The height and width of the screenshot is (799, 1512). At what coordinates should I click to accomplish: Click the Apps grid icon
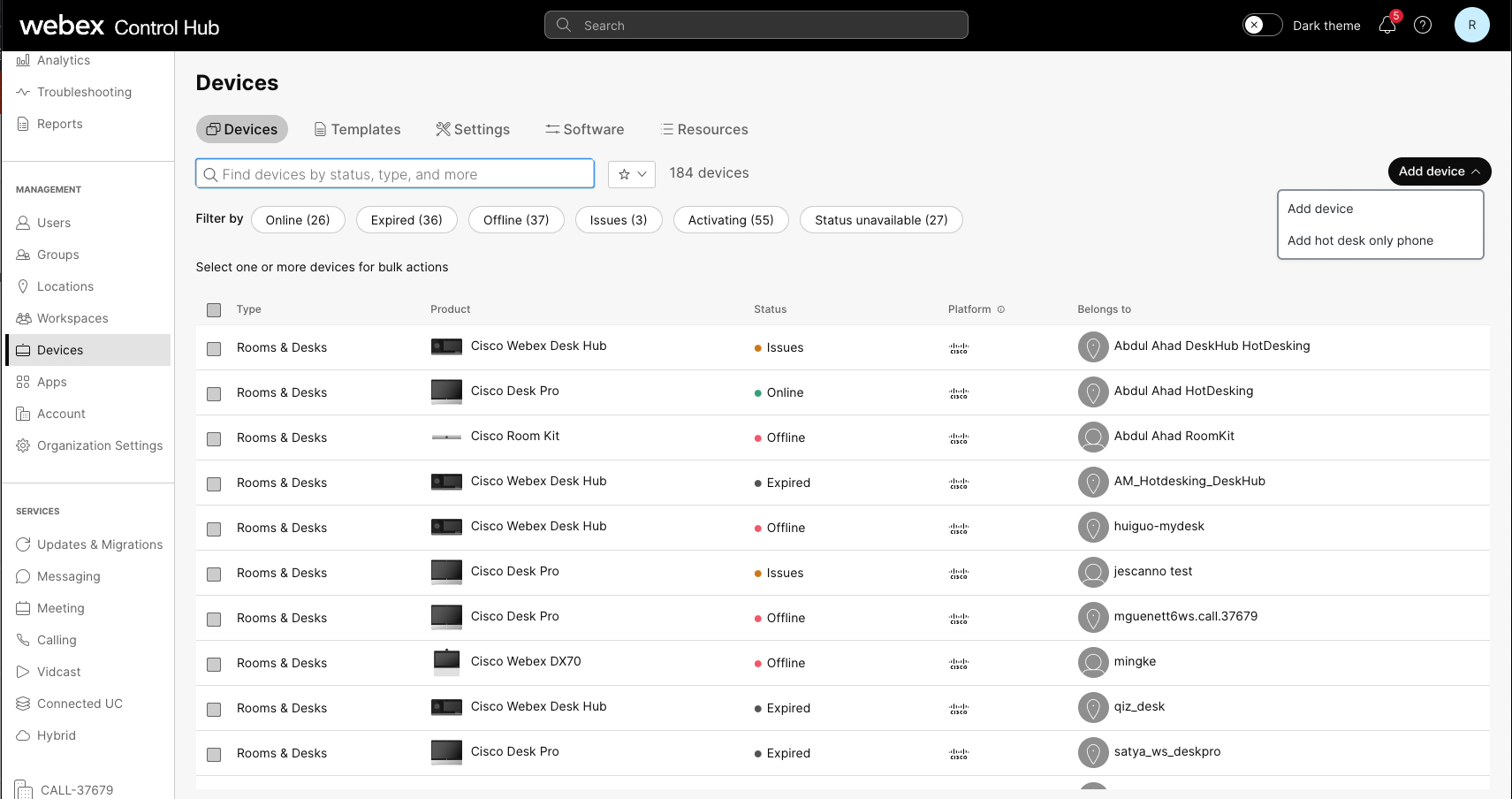[23, 382]
